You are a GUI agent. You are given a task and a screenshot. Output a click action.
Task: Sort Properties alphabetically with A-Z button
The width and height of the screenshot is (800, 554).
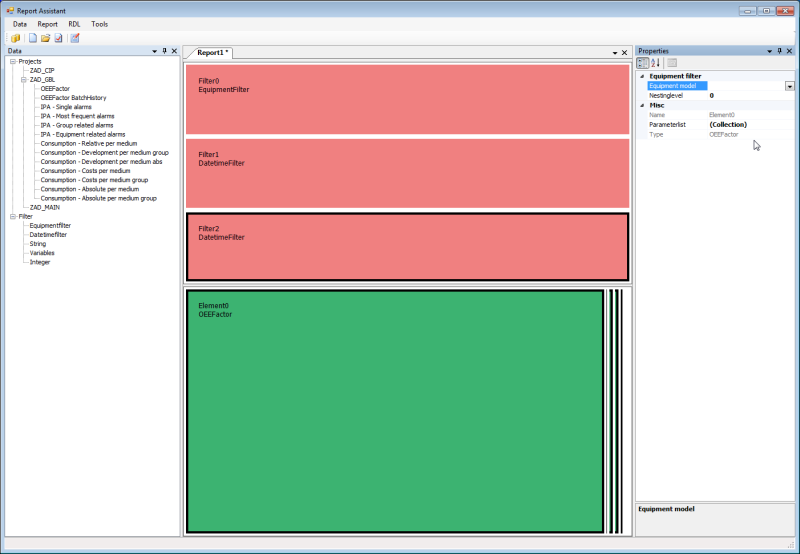coord(656,63)
